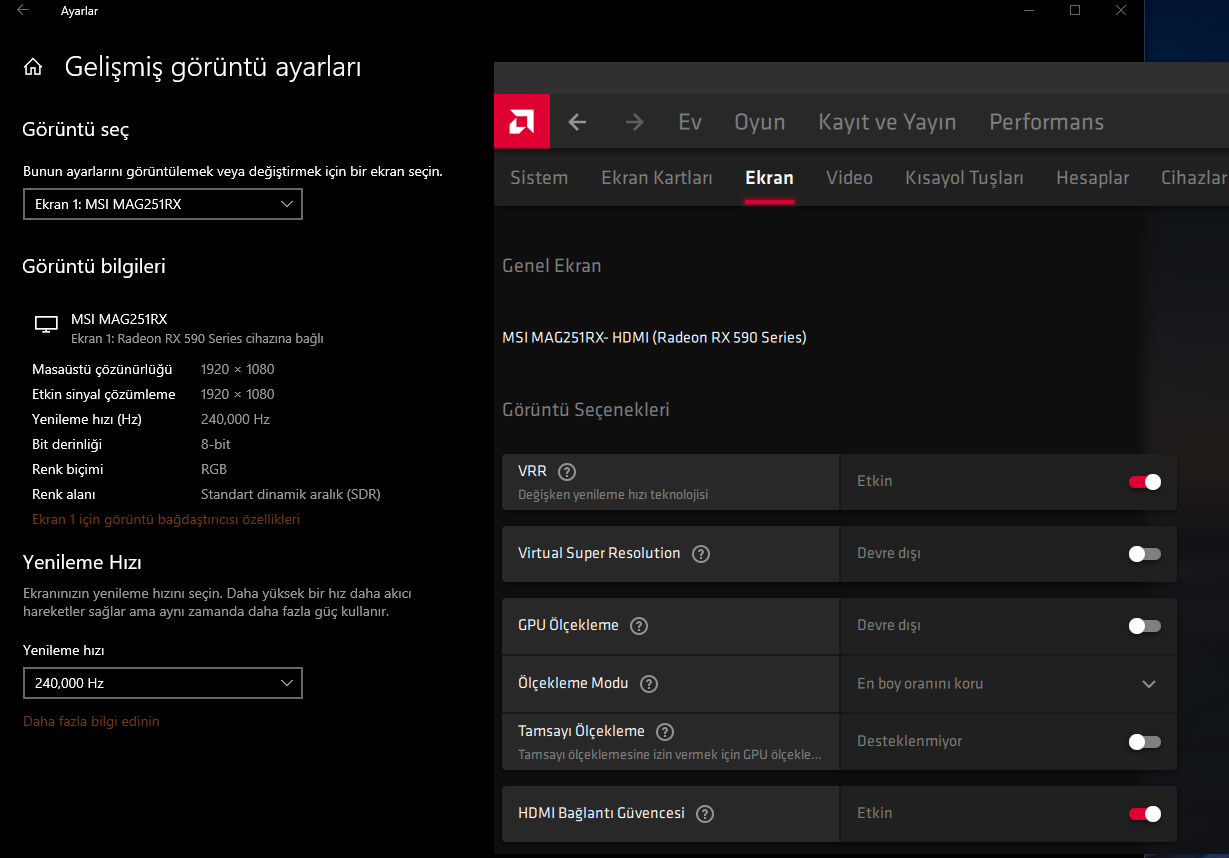Toggle off HDMI Bağlantı Güvencesi

pyautogui.click(x=1144, y=814)
